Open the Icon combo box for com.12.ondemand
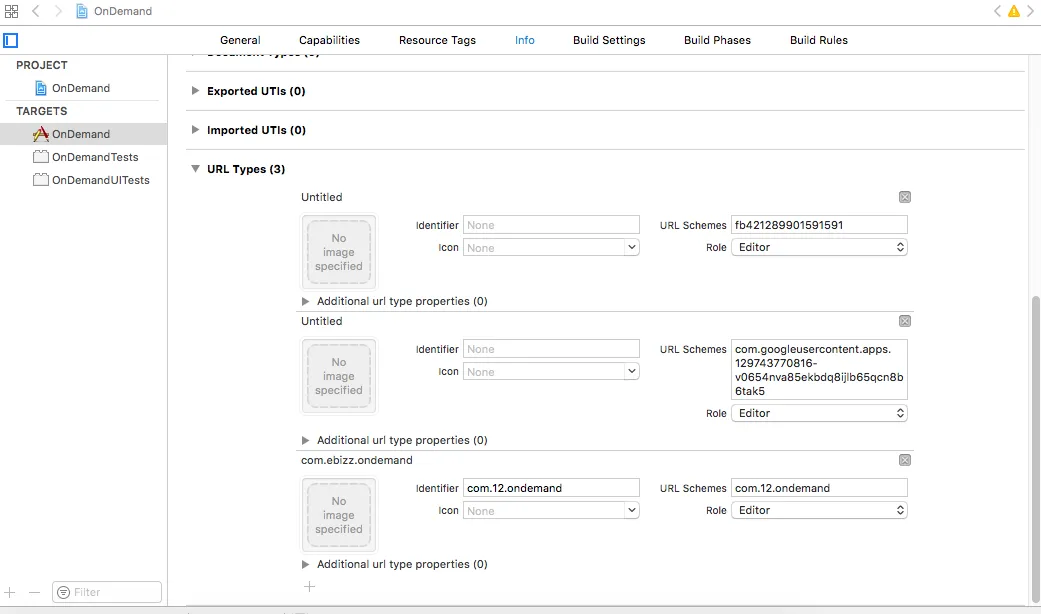This screenshot has width=1041, height=614. click(x=551, y=510)
